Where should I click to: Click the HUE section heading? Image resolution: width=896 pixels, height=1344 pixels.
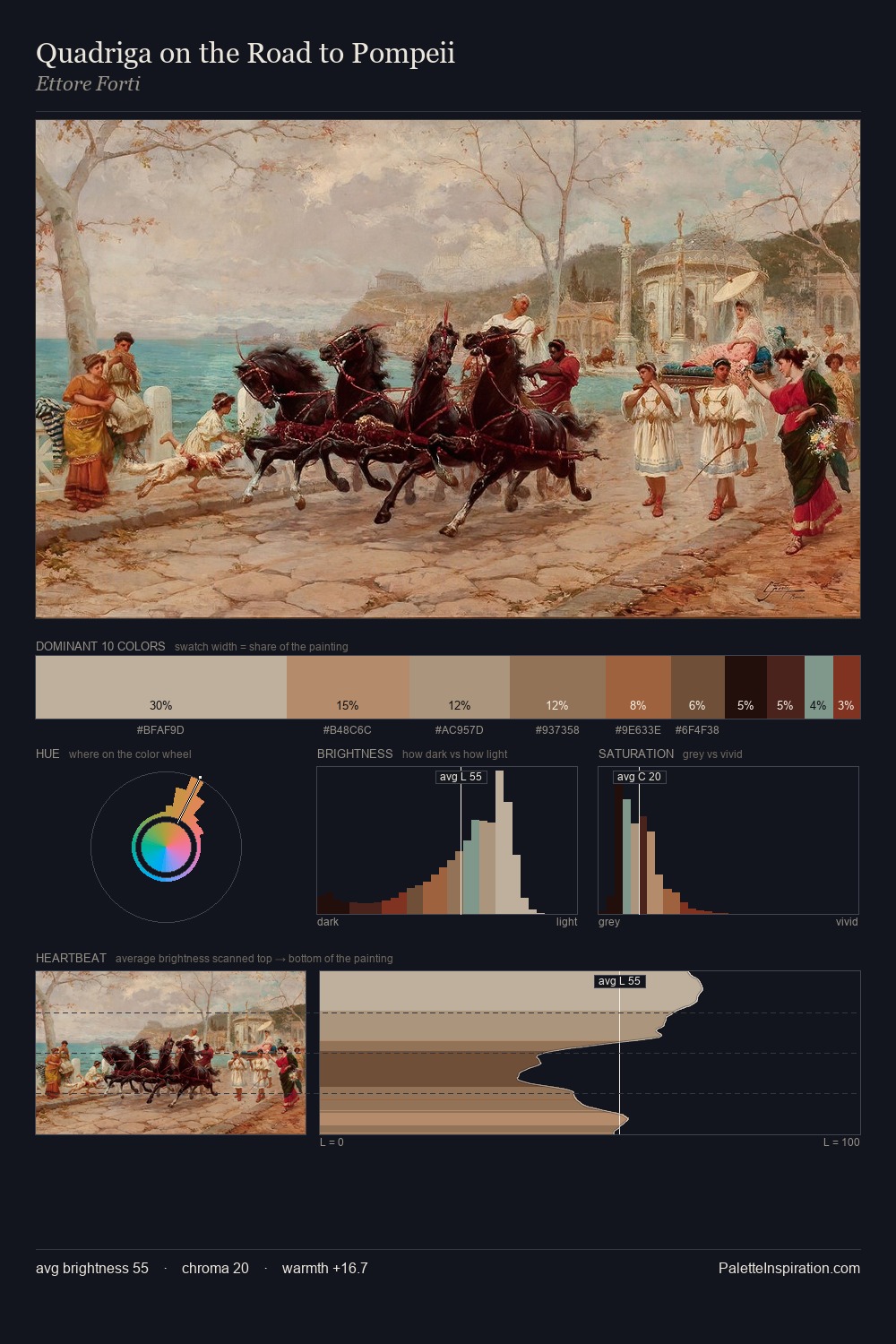click(47, 754)
